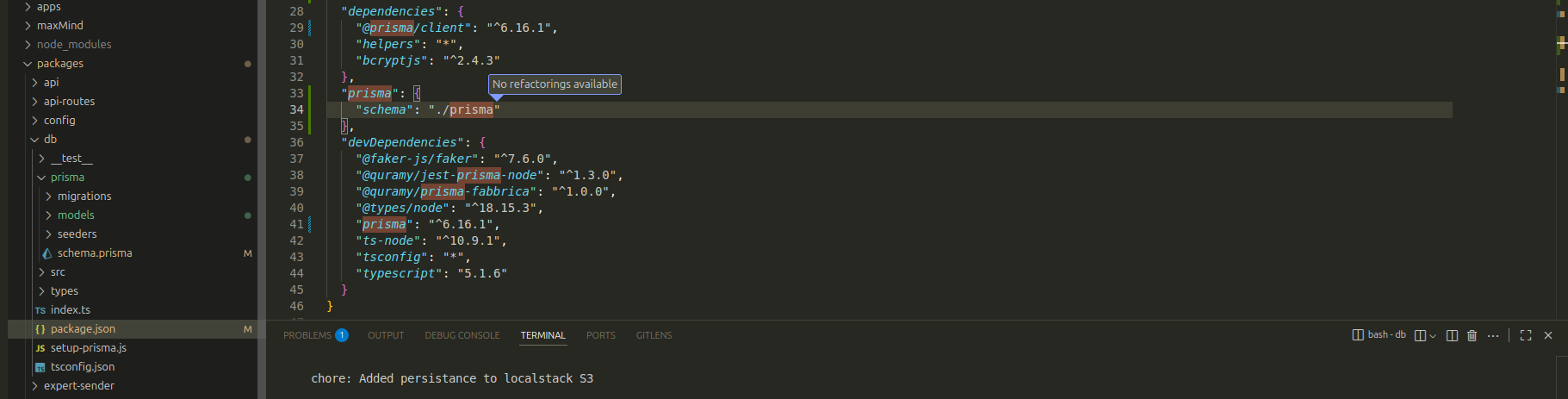The image size is (1568, 399).
Task: Open the GitLens panel tab
Action: click(x=654, y=335)
